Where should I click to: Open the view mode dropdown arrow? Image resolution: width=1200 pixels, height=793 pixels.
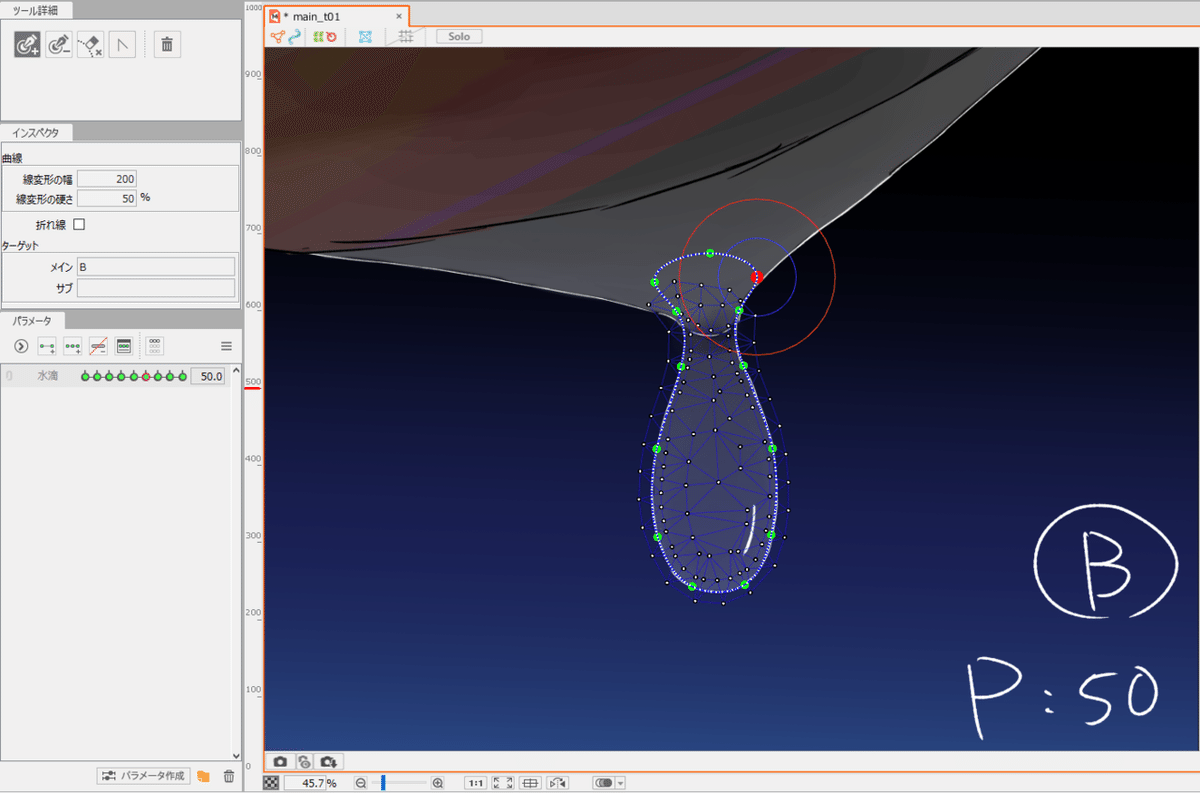(621, 783)
